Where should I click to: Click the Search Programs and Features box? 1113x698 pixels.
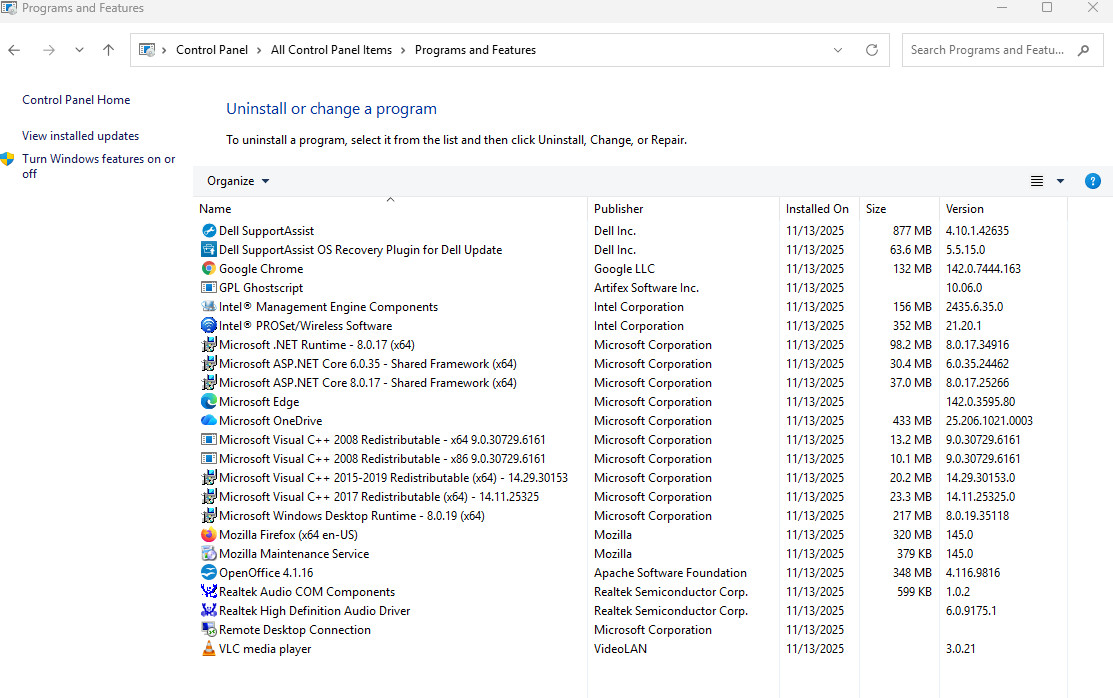coord(987,50)
